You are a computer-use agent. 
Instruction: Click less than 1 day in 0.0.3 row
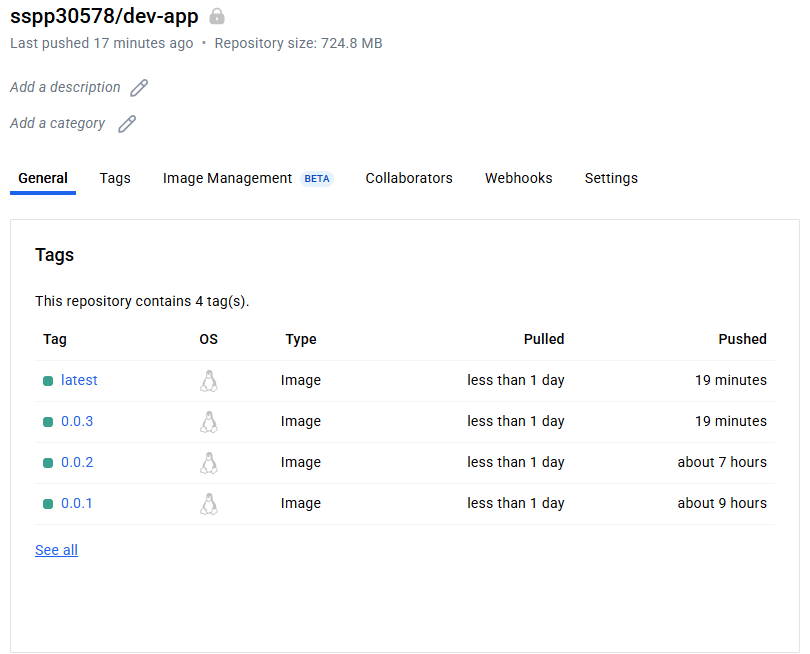coord(516,422)
